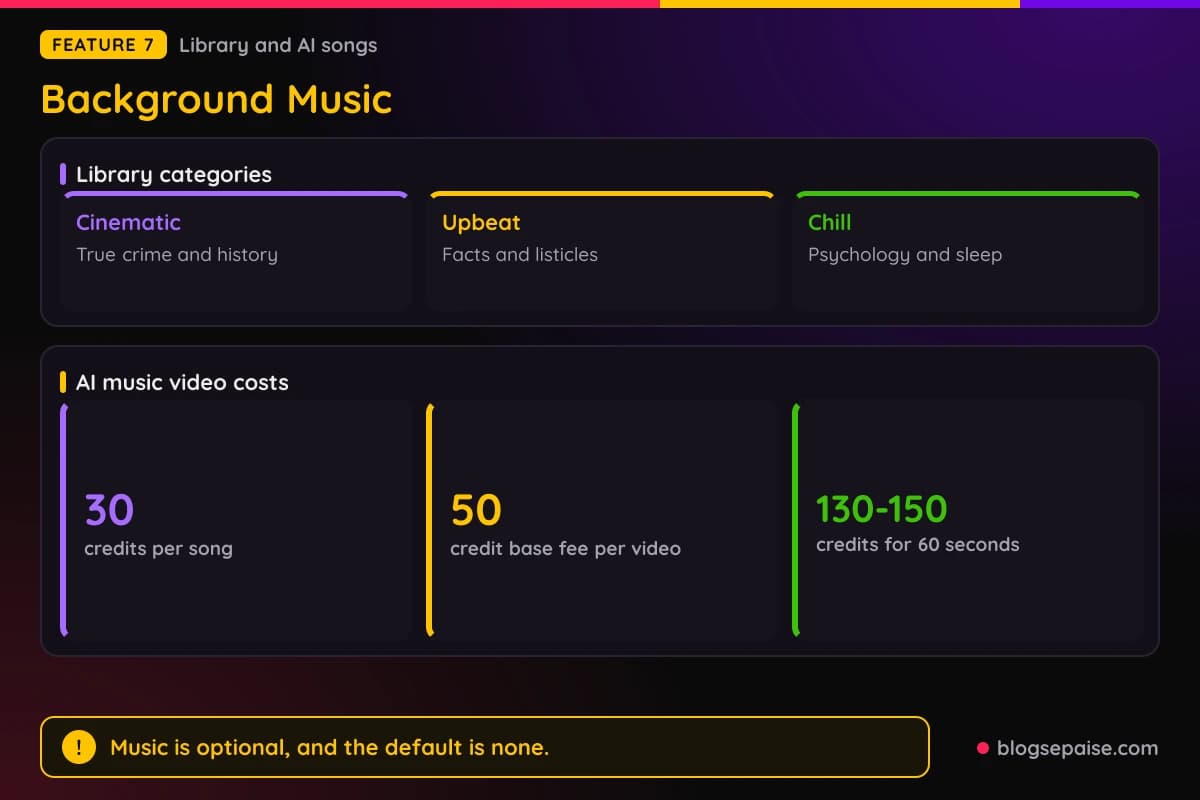Viewport: 1200px width, 800px height.
Task: Click 'credits per song' label
Action: coord(158,549)
